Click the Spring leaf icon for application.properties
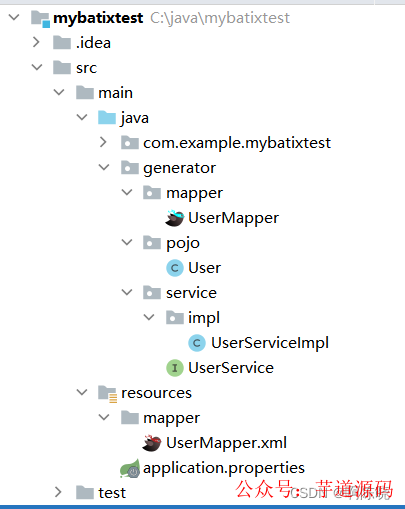 [130, 468]
